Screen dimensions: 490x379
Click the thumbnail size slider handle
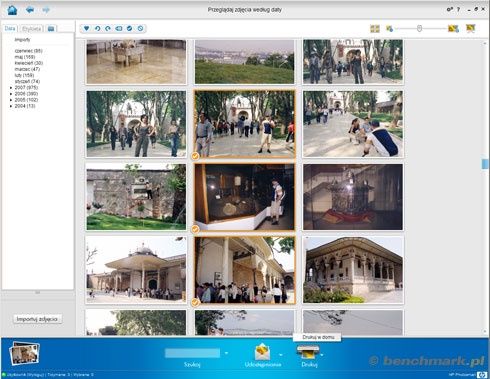pos(419,29)
